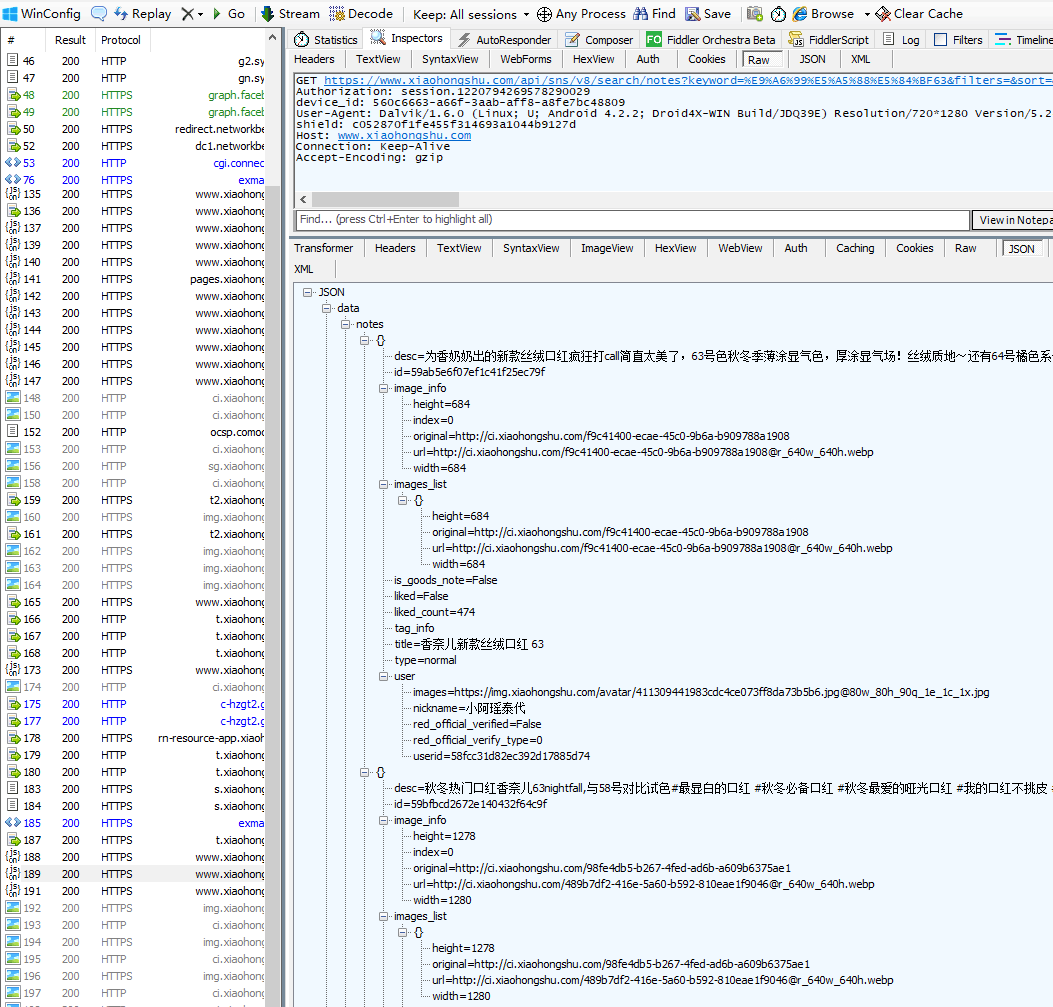Open Any Process target picker

(x=582, y=13)
